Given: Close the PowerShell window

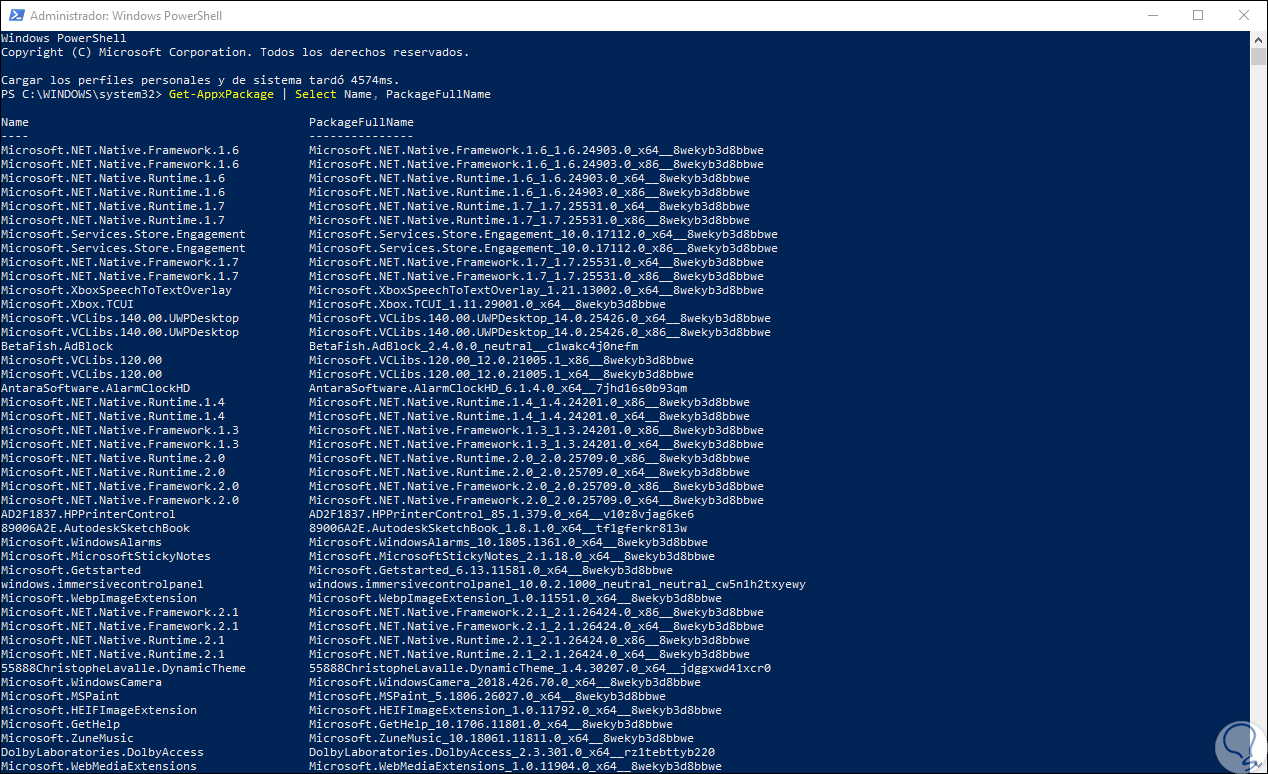Looking at the screenshot, I should pos(1244,16).
